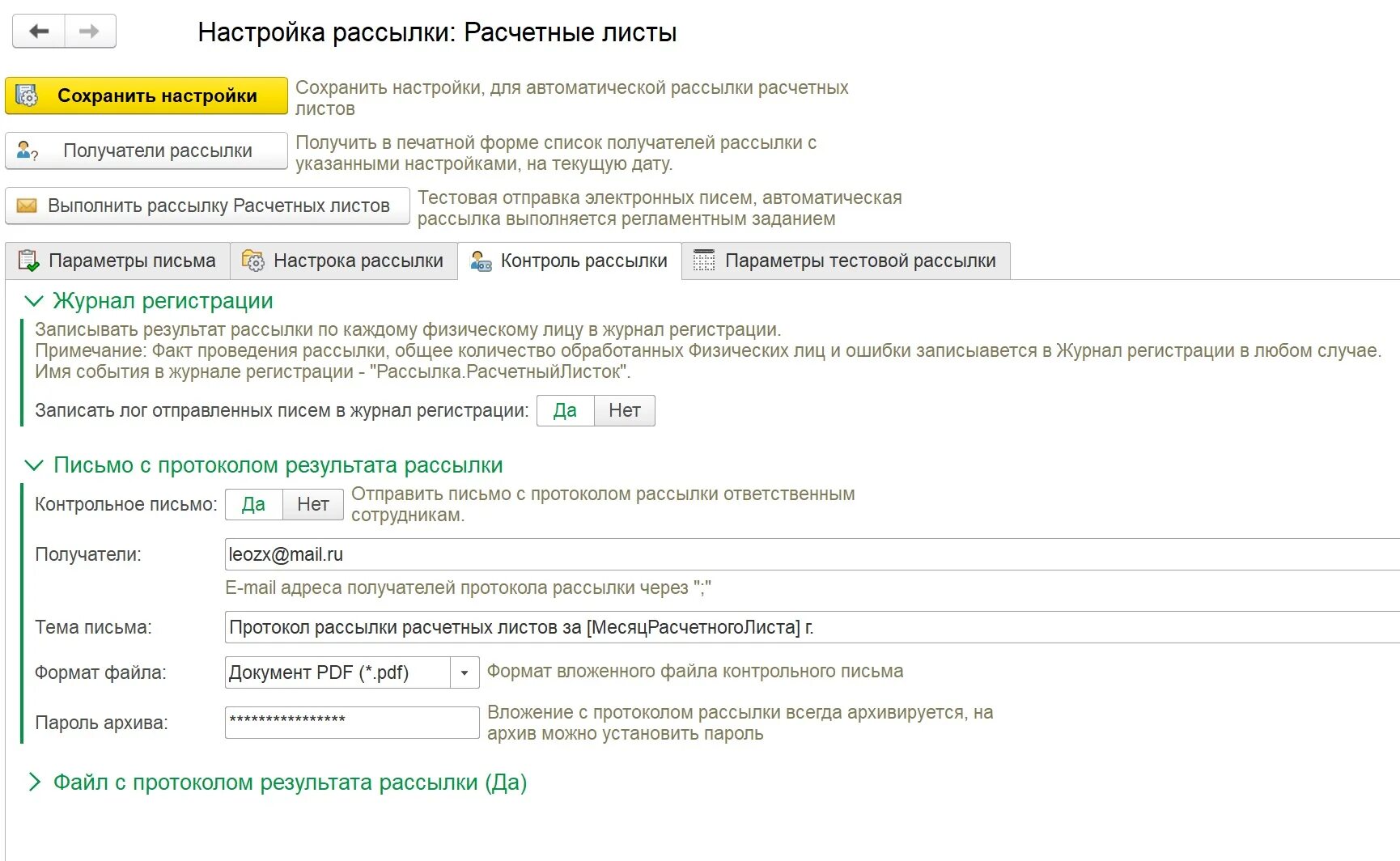Set log recording to Нет

tap(625, 410)
